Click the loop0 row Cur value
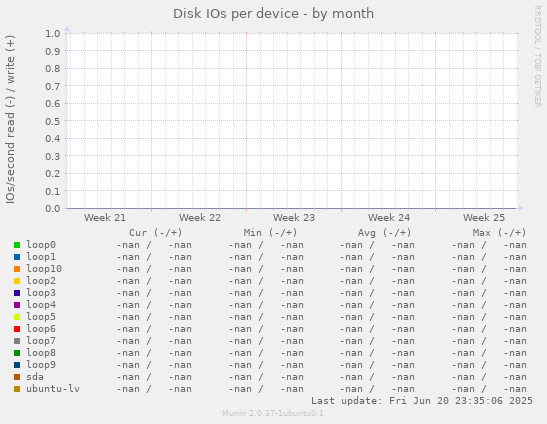 [154, 245]
